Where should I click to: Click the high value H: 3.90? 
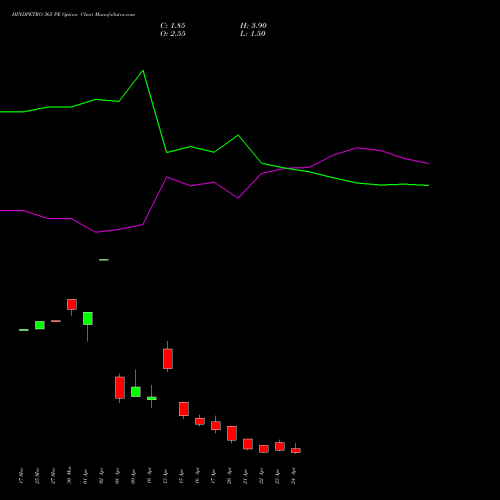click(x=253, y=26)
